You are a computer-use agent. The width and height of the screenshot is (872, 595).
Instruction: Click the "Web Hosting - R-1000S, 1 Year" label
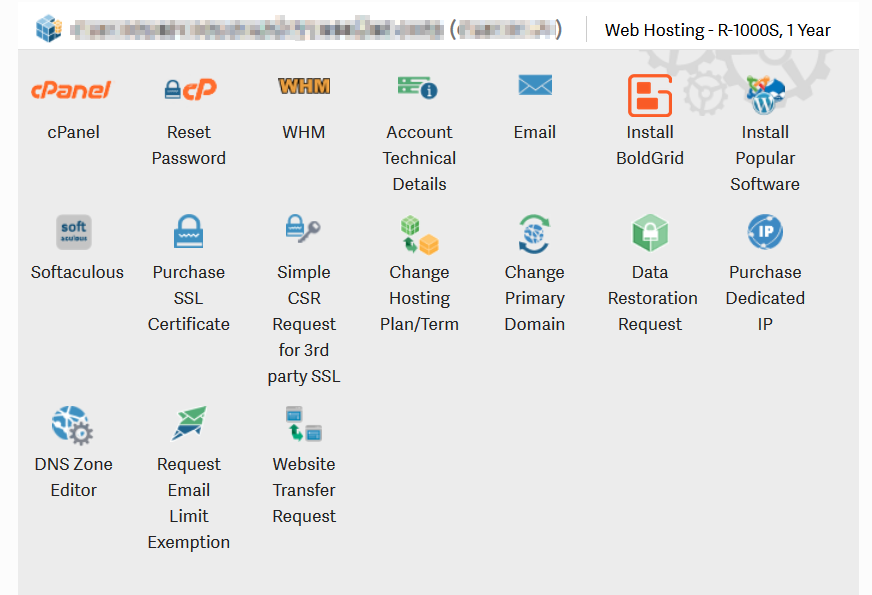(717, 30)
